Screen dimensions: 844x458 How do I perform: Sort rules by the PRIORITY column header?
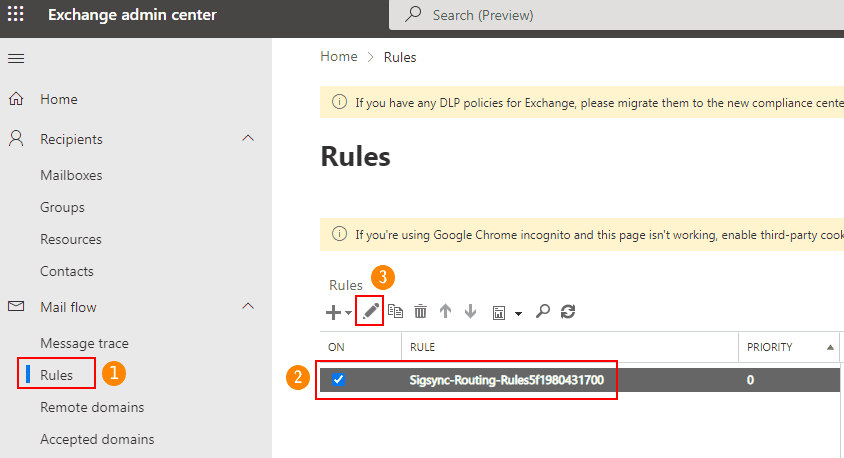tap(770, 347)
